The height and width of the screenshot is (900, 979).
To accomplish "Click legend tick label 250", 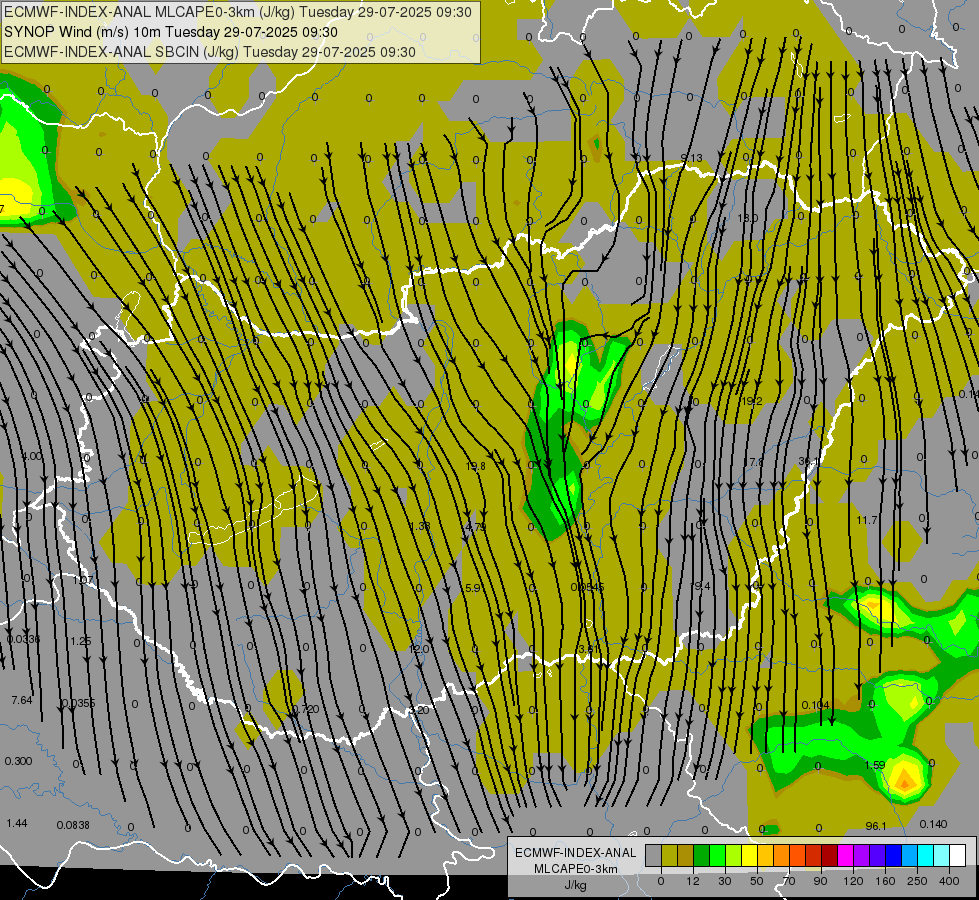I will (917, 881).
